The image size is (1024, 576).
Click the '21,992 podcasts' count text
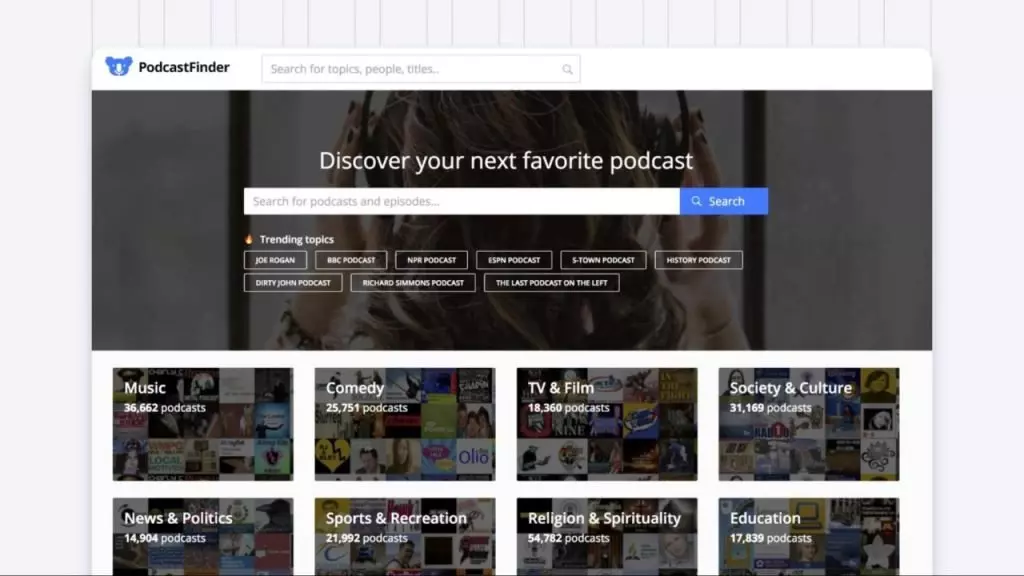366,538
